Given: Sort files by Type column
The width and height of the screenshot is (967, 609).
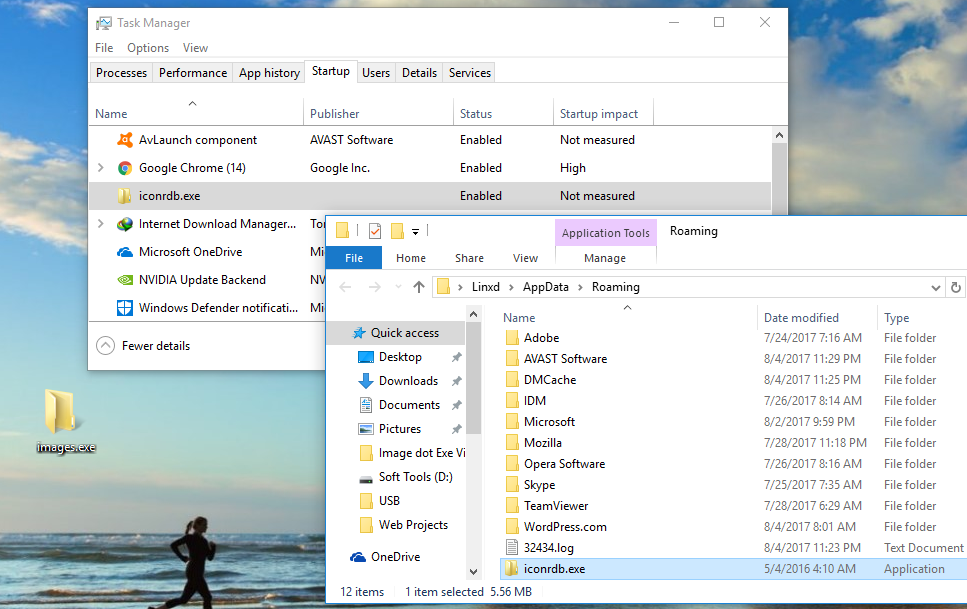Looking at the screenshot, I should click(921, 318).
